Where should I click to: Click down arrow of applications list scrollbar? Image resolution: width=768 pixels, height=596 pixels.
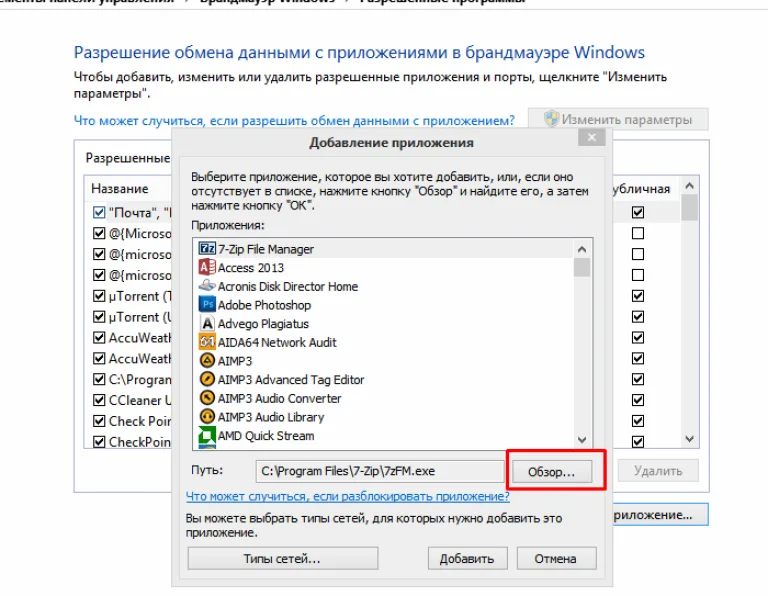(x=582, y=440)
